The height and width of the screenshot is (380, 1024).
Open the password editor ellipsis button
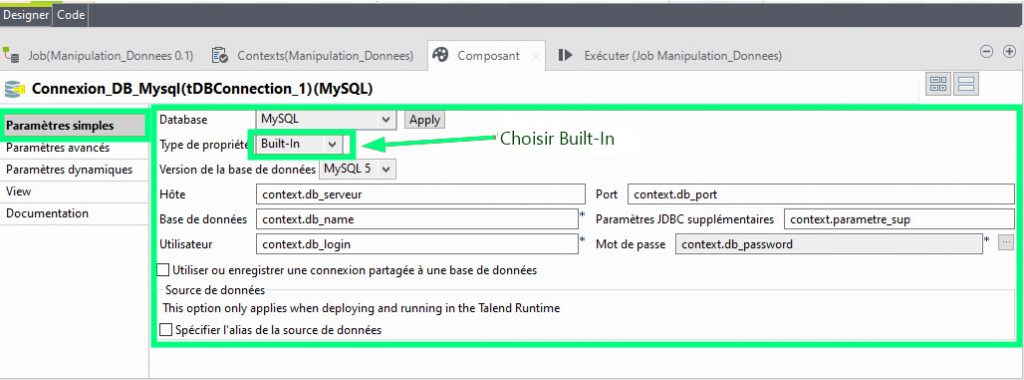click(1006, 243)
